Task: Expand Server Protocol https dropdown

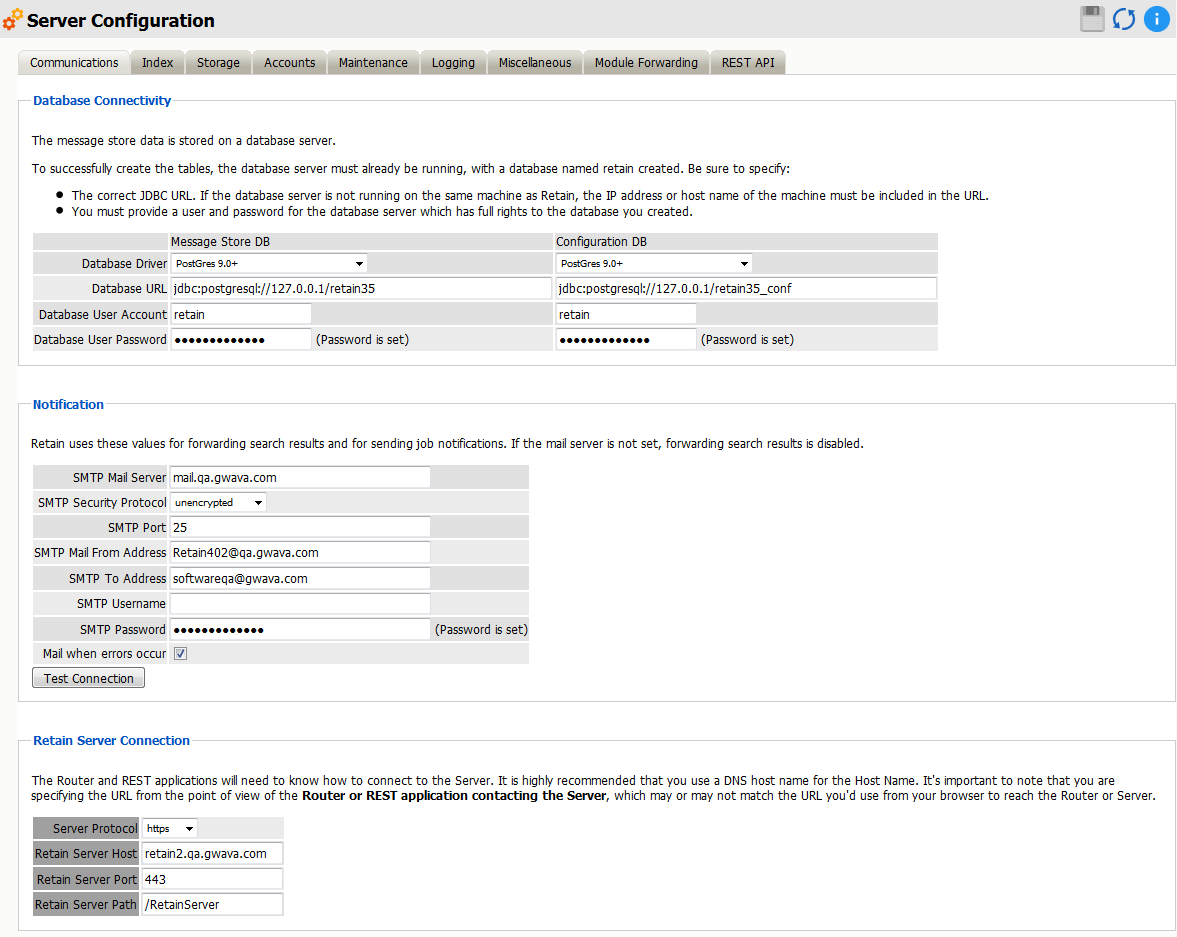Action: 170,828
